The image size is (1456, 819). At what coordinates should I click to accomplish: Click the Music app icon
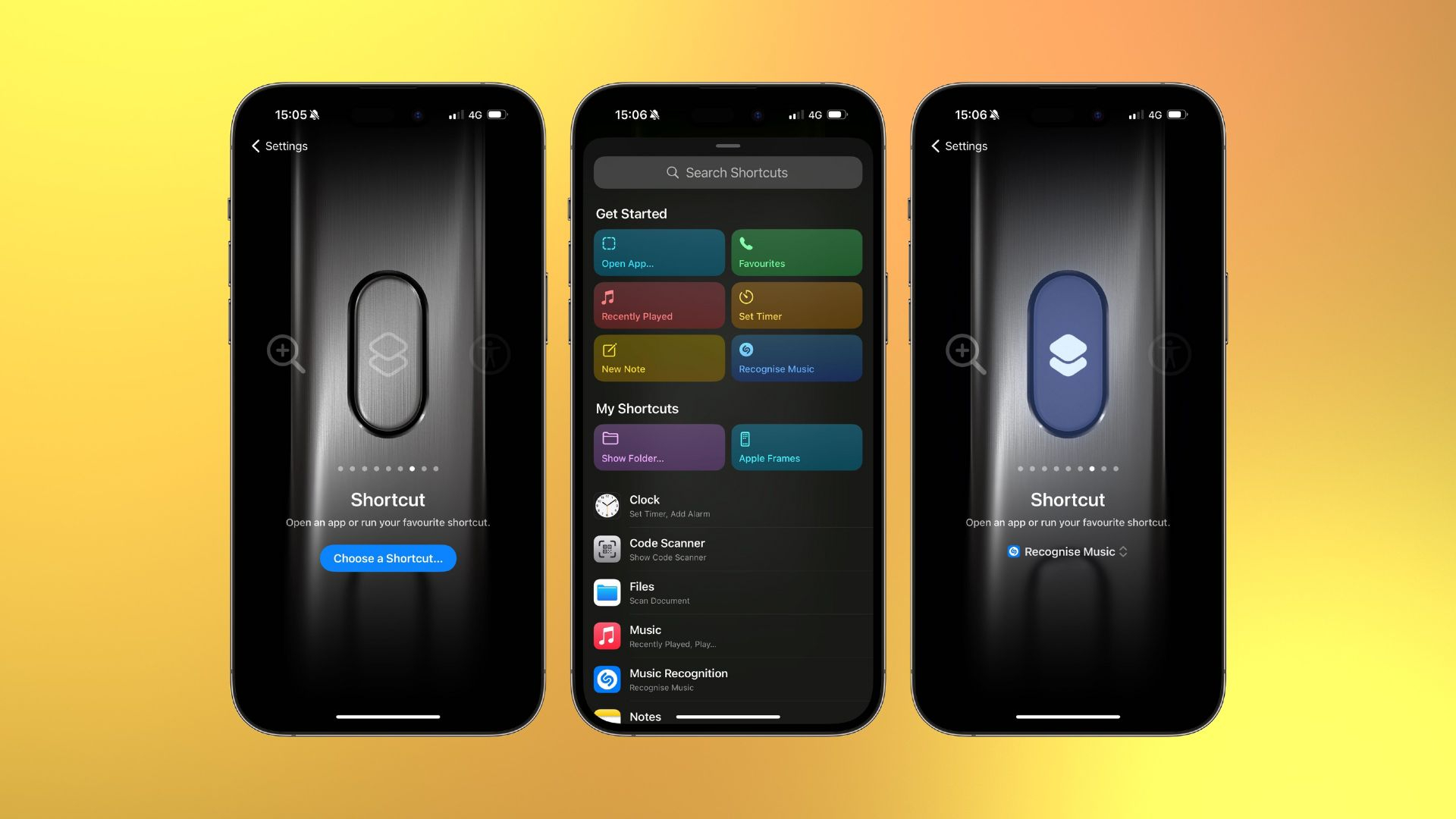pos(607,635)
